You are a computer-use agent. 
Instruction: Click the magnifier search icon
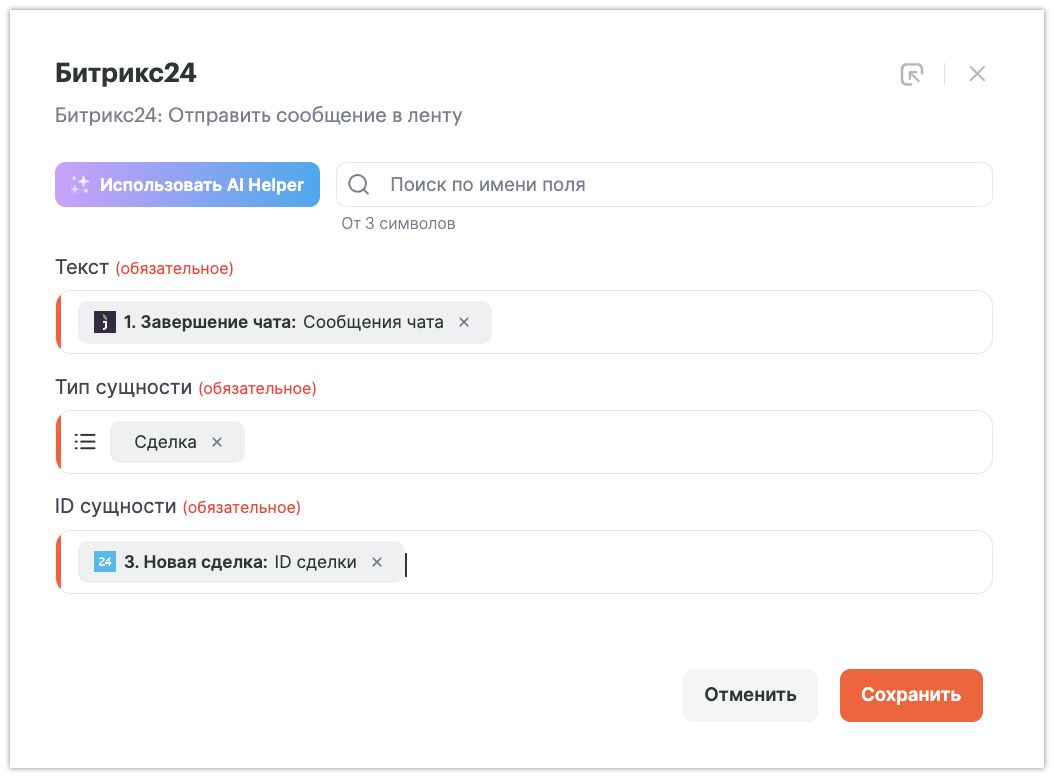coord(358,185)
